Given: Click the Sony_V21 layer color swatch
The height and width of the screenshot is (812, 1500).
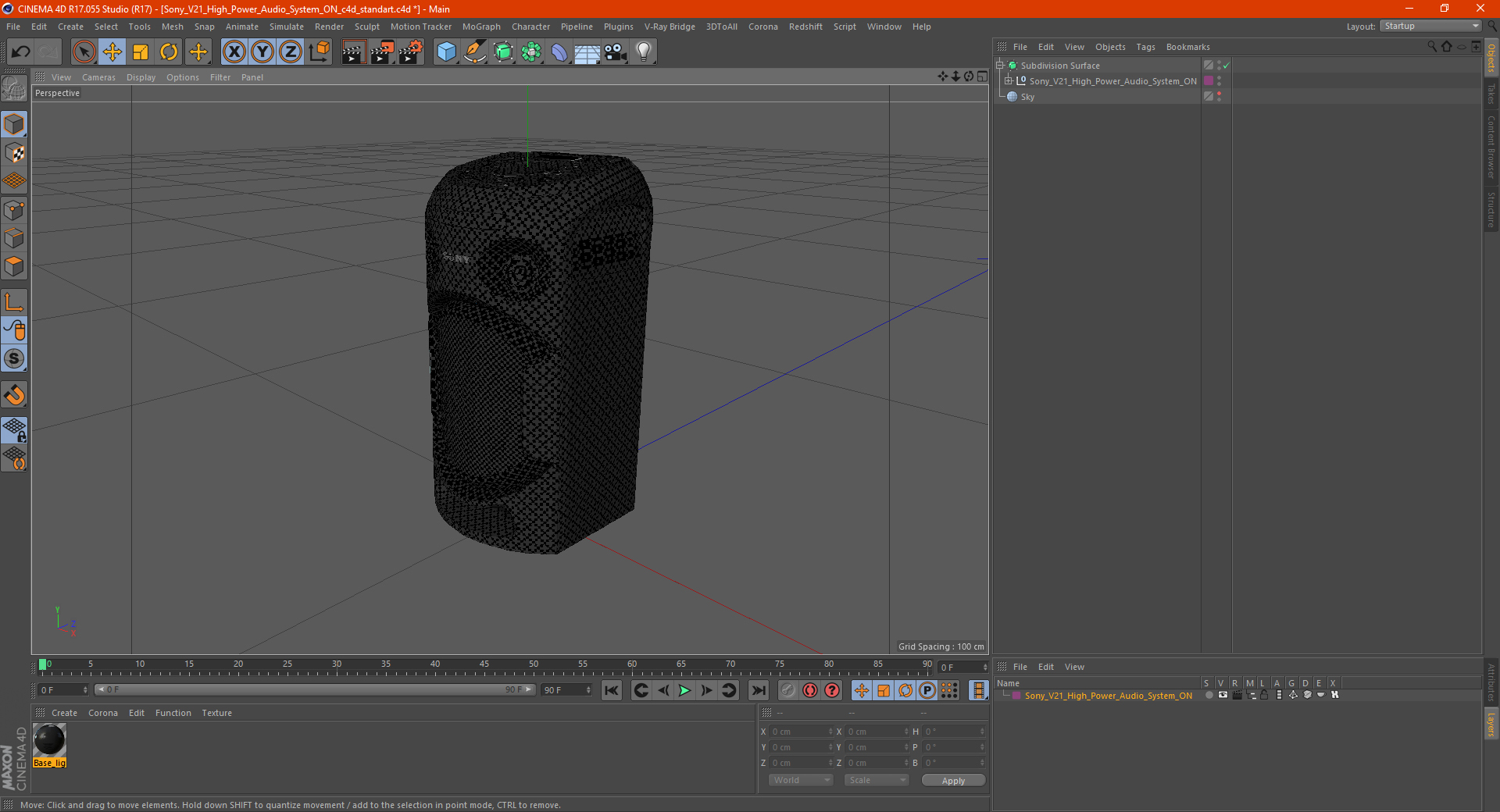Looking at the screenshot, I should tap(1016, 696).
